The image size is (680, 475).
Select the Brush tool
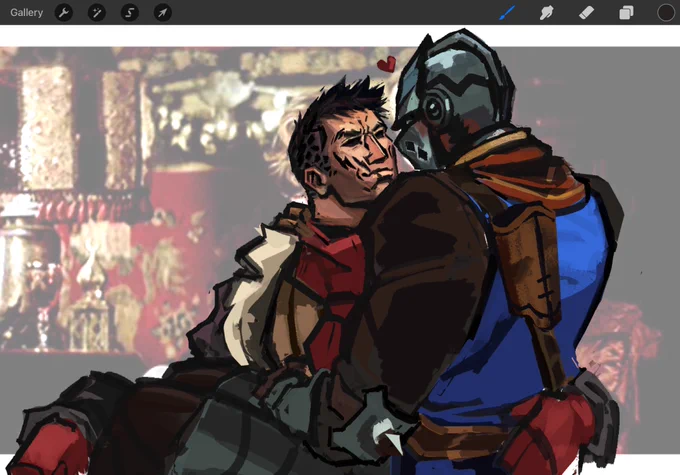[507, 13]
